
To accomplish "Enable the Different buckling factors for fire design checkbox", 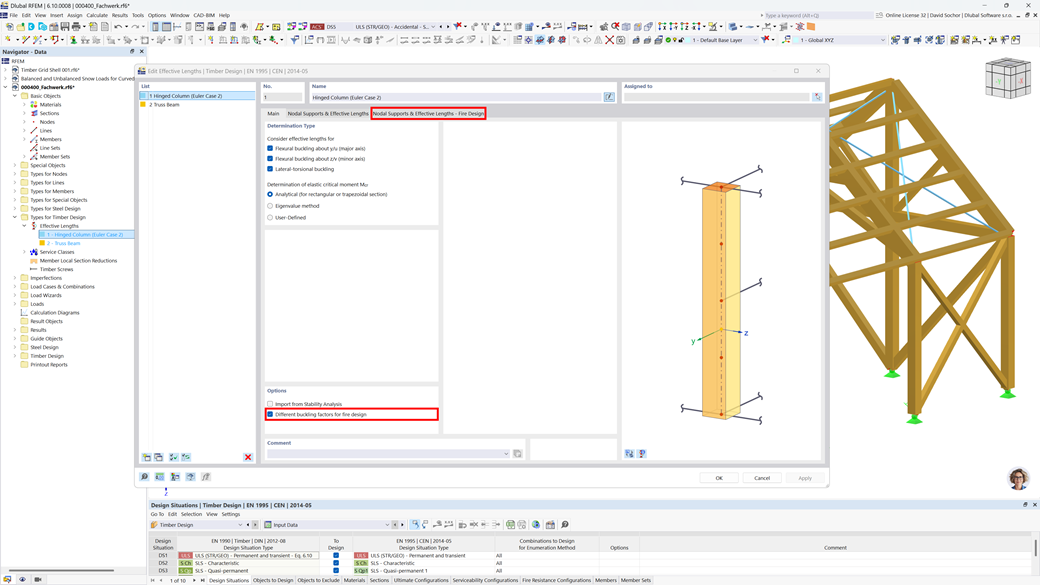I will point(270,412).
